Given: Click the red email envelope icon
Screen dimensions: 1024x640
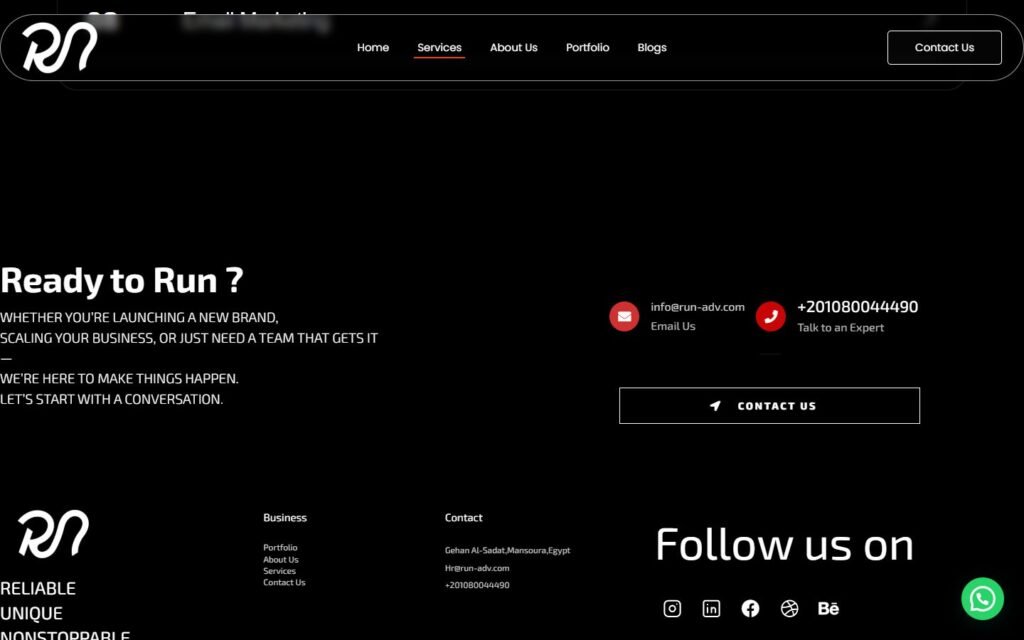Looking at the screenshot, I should 624,316.
